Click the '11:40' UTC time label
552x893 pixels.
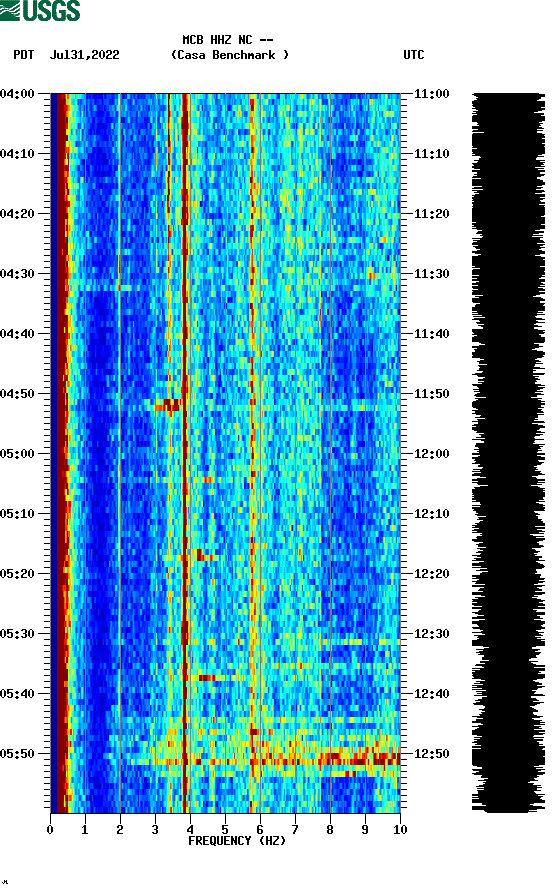click(x=432, y=334)
